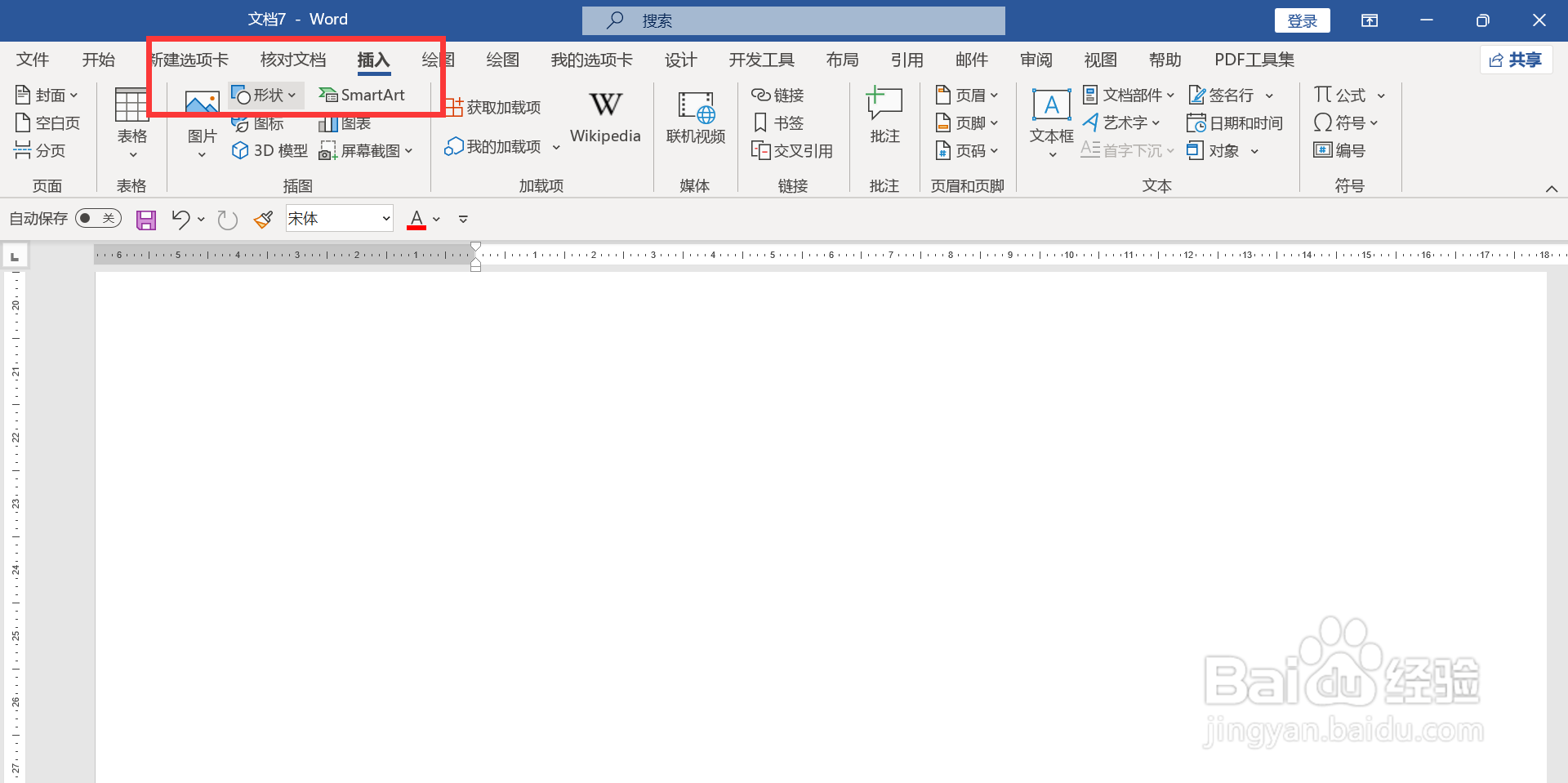Open ribbon display options button
Viewport: 1568px width, 783px height.
click(1370, 20)
